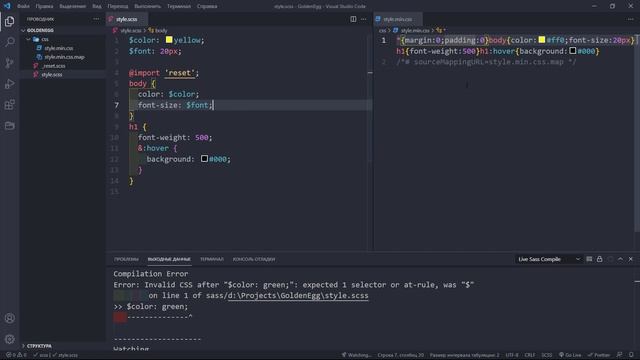The image size is (640, 360).
Task: Toggle output scroll lock icon
Action: pos(599,259)
